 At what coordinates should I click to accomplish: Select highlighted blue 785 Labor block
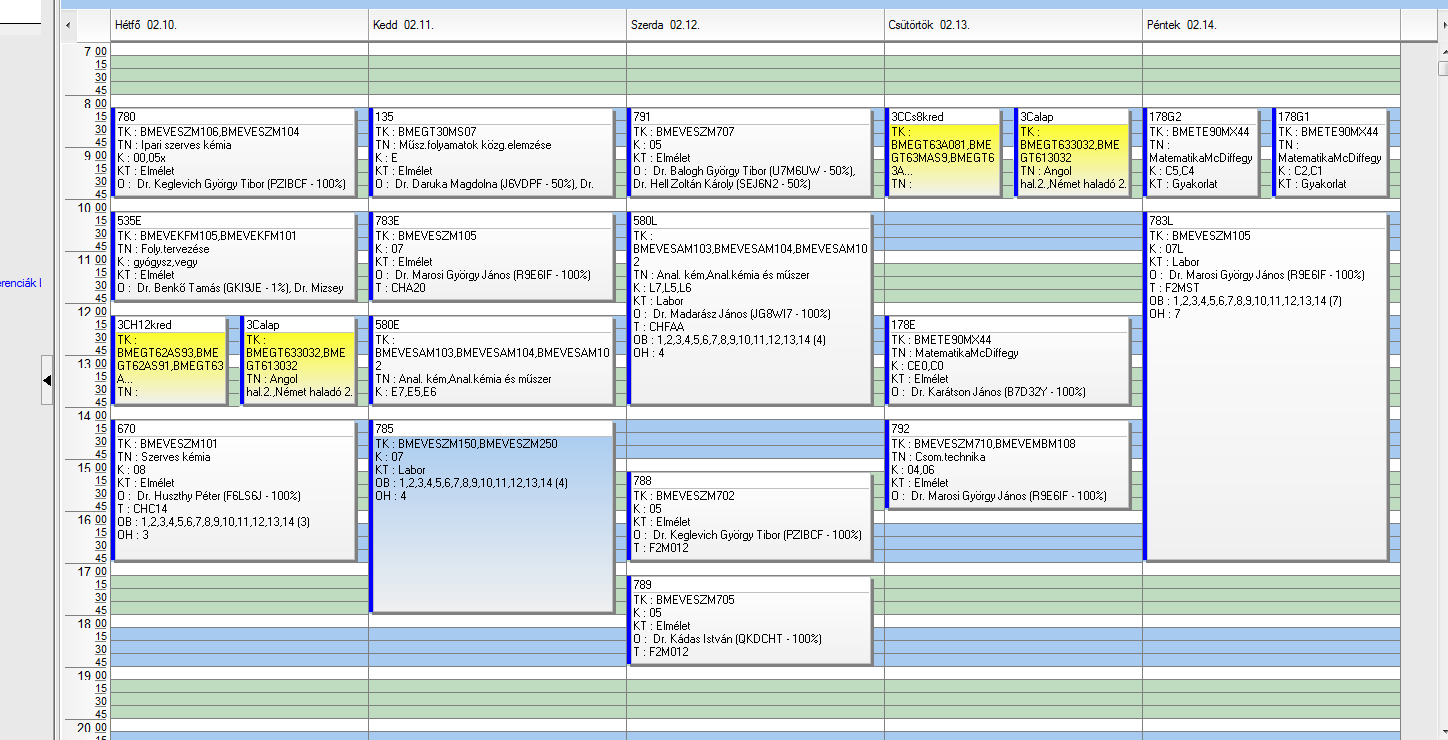point(492,516)
